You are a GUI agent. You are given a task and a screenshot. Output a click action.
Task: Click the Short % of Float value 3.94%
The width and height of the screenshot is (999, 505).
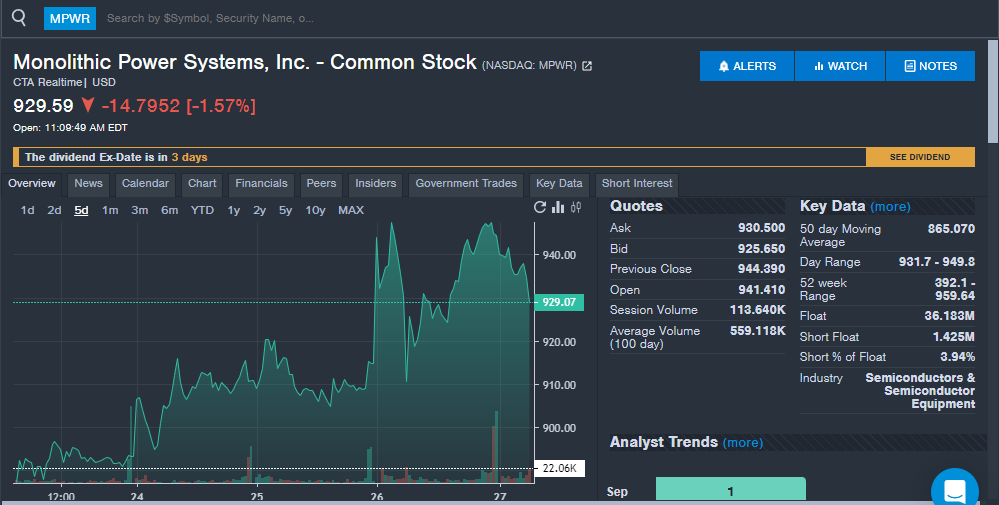click(958, 357)
